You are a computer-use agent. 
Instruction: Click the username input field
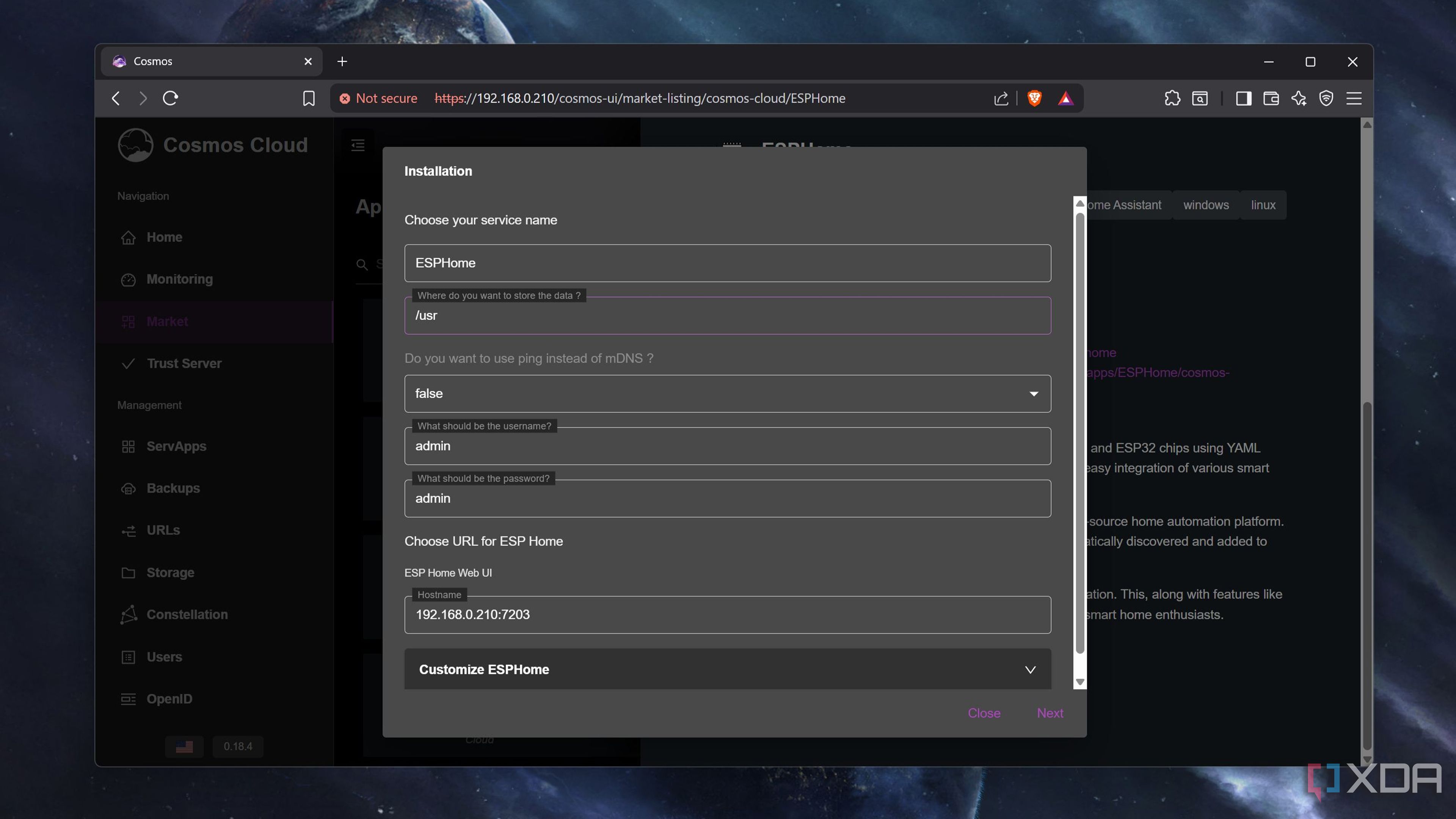[728, 446]
